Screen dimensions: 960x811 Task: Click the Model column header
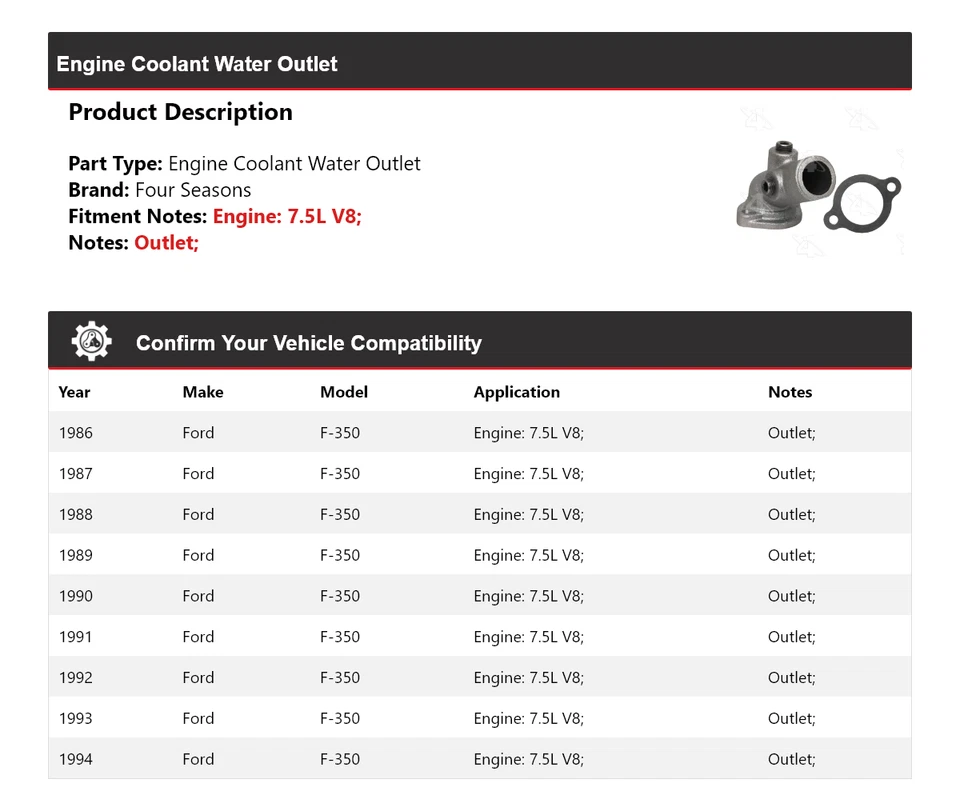tap(344, 392)
